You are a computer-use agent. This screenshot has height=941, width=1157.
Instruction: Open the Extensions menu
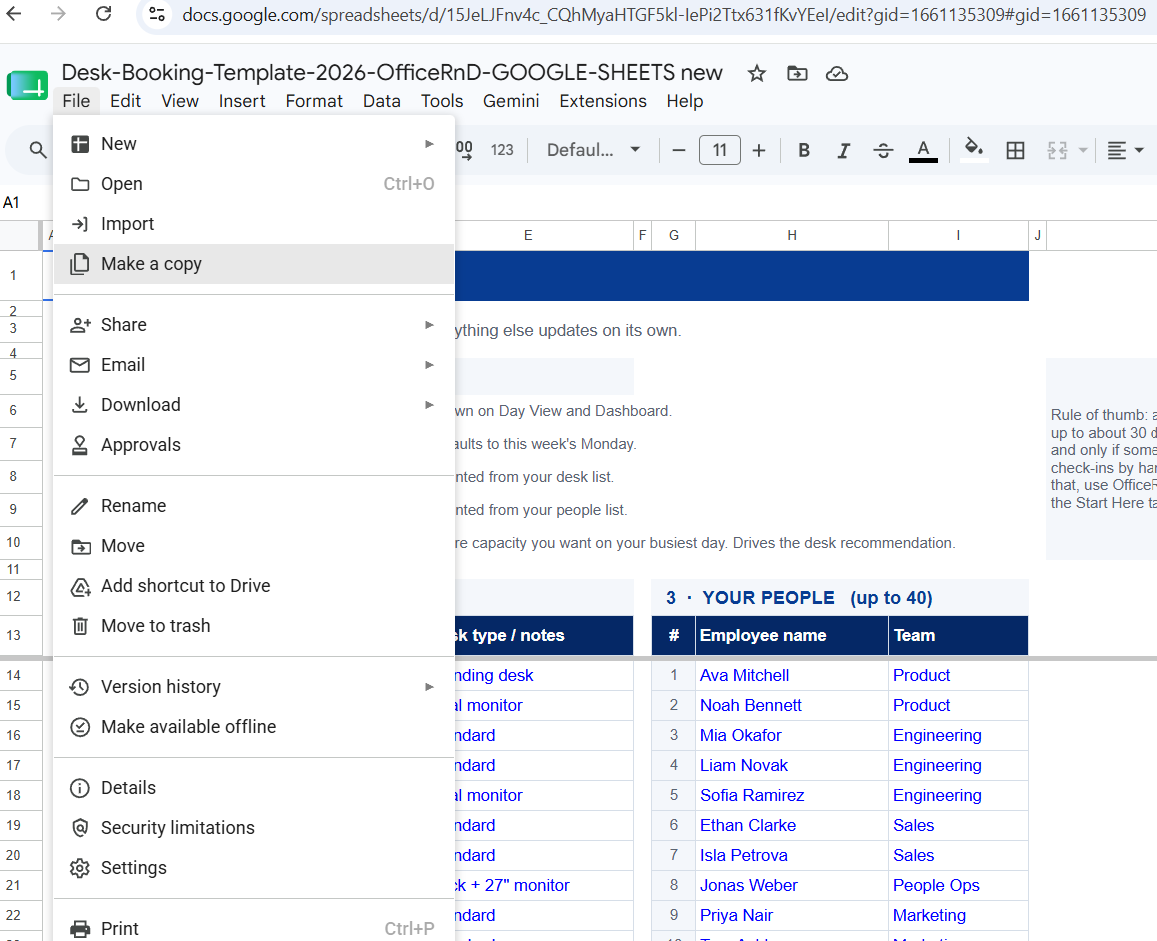[603, 101]
